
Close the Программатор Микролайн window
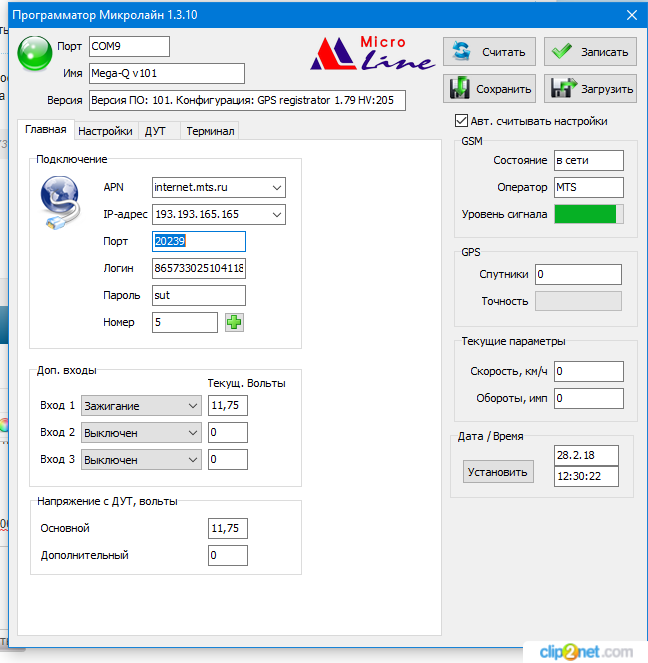coord(630,15)
